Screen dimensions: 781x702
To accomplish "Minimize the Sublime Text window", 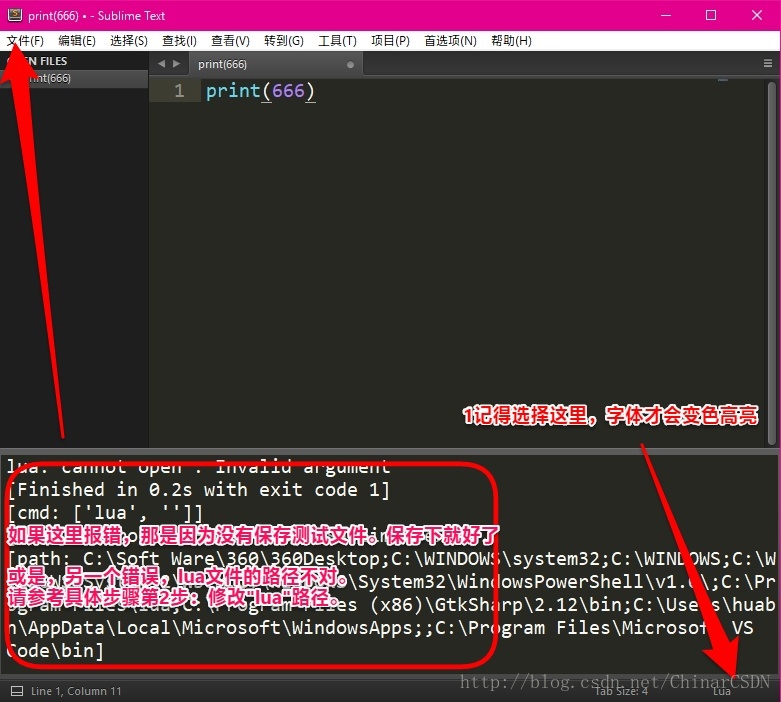I will click(666, 15).
